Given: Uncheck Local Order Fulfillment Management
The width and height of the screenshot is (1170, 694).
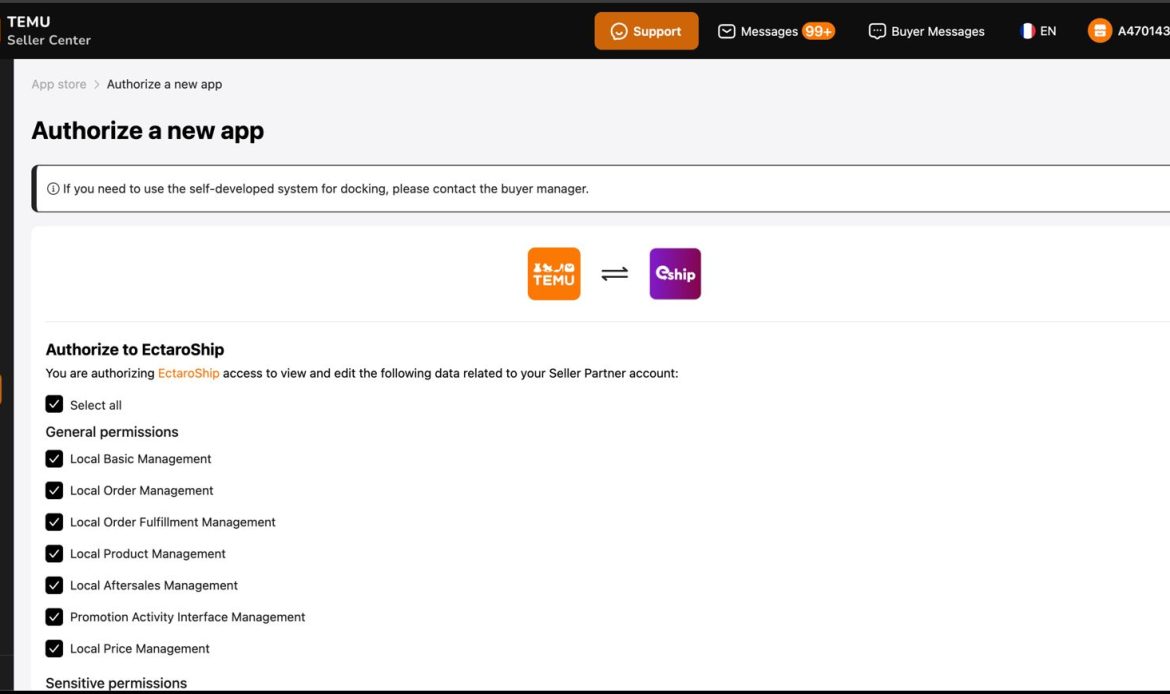Looking at the screenshot, I should coord(54,522).
